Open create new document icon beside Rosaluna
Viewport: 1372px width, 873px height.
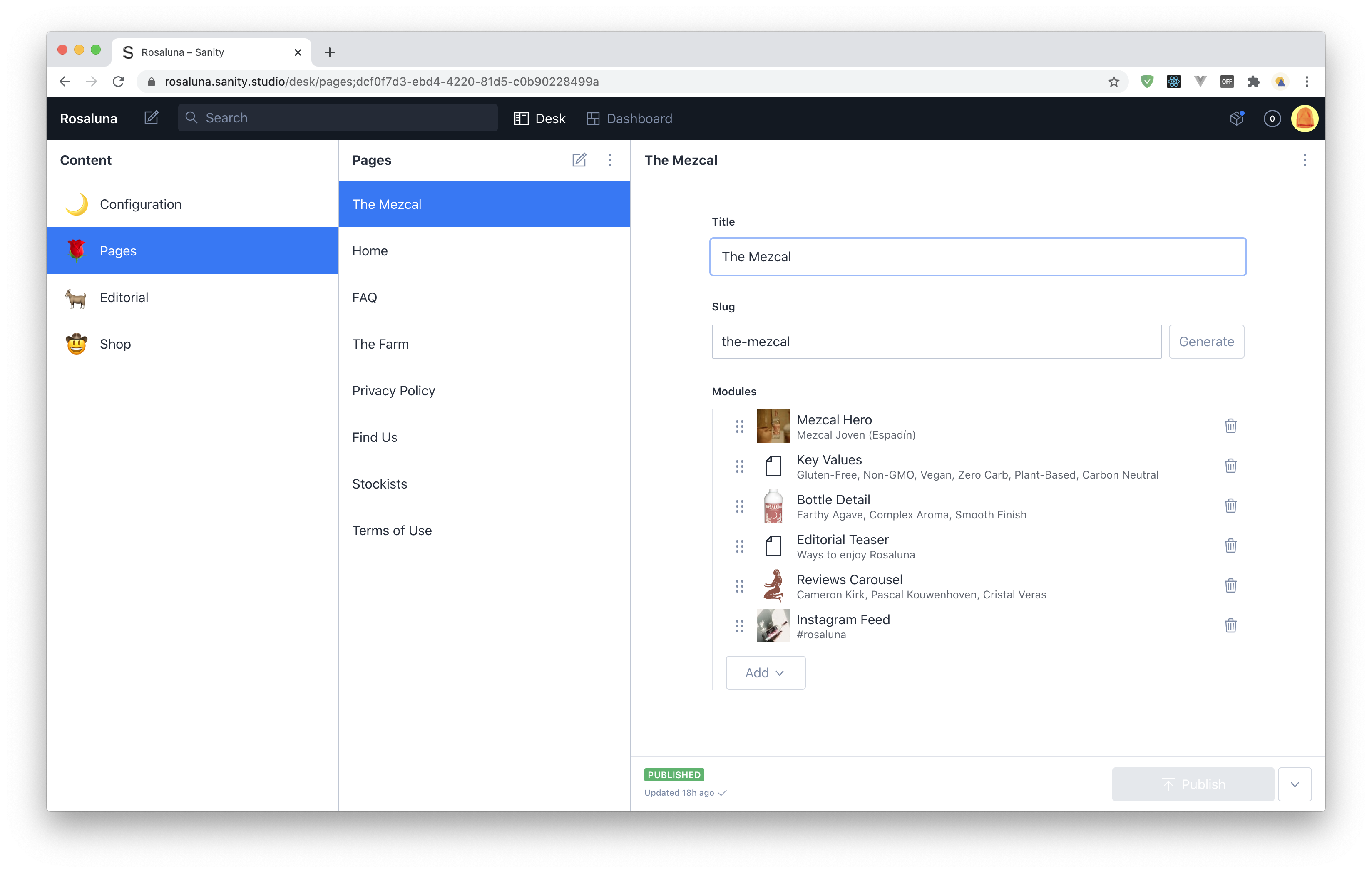[x=151, y=118]
